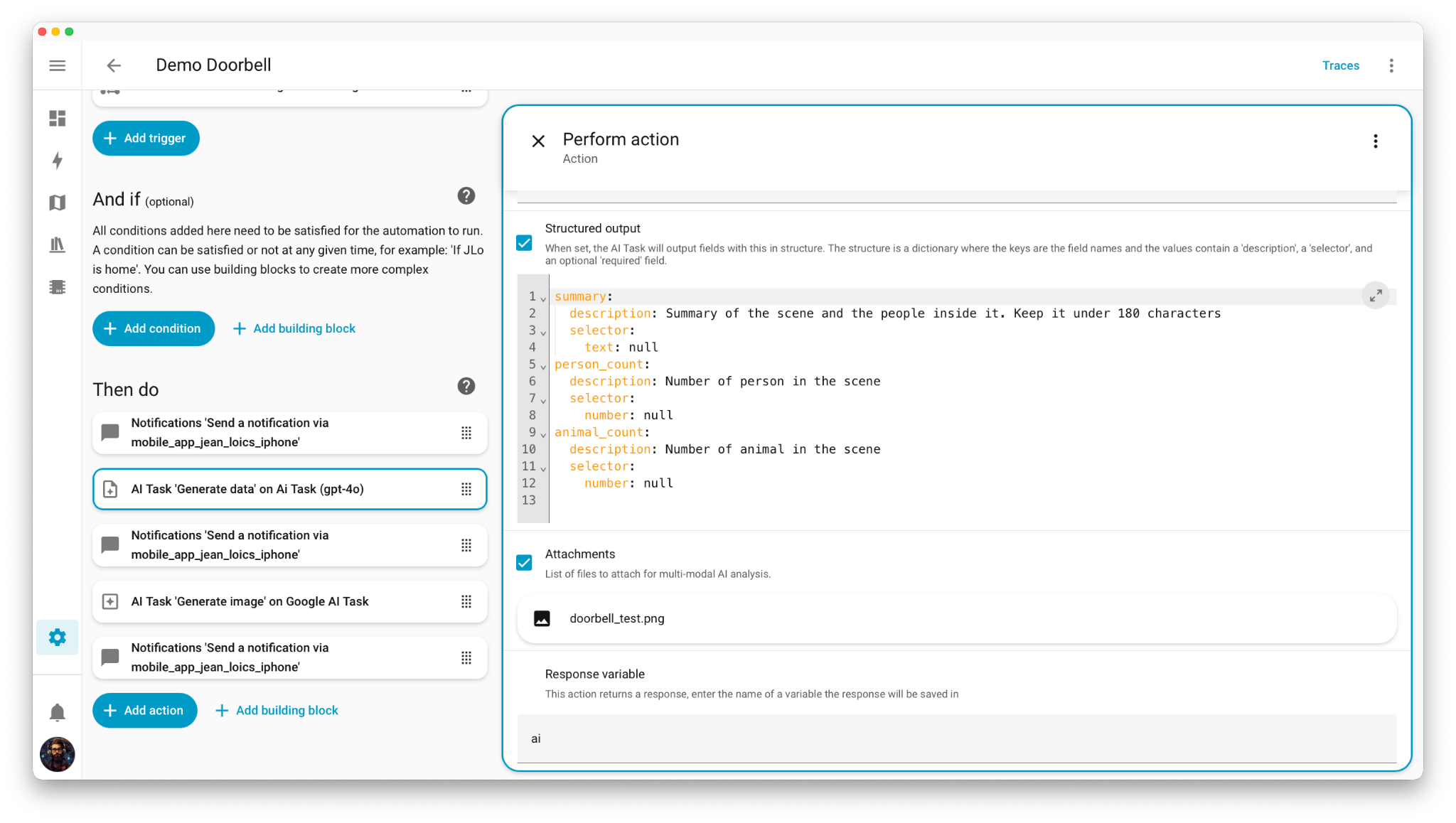Disable the Structured output checkbox

tap(524, 243)
